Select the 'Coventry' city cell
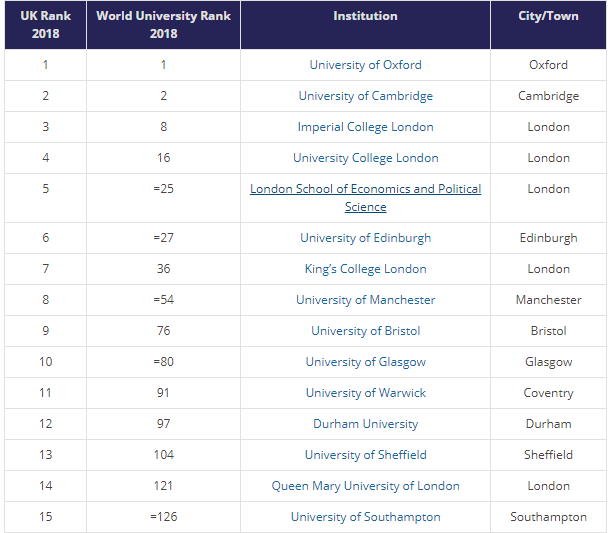612x533 pixels. click(x=548, y=393)
